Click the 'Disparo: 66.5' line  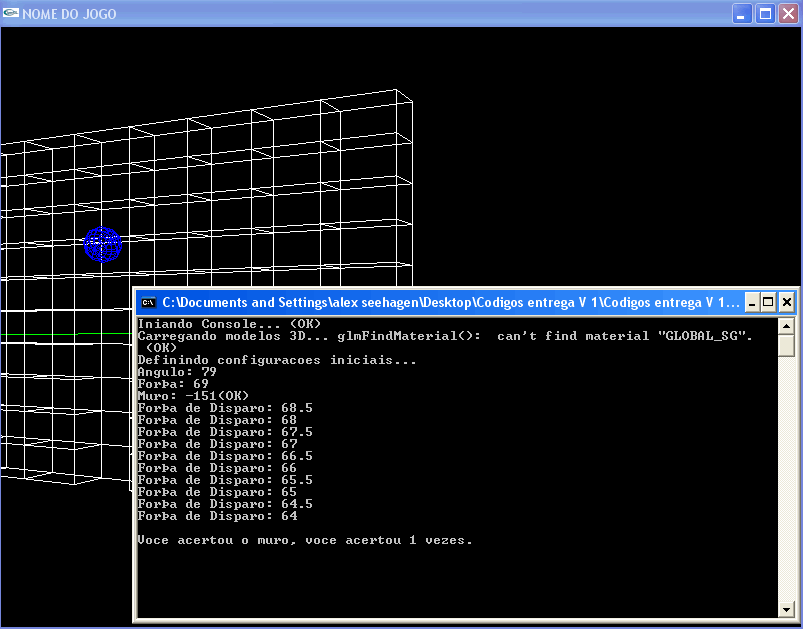pyautogui.click(x=225, y=456)
